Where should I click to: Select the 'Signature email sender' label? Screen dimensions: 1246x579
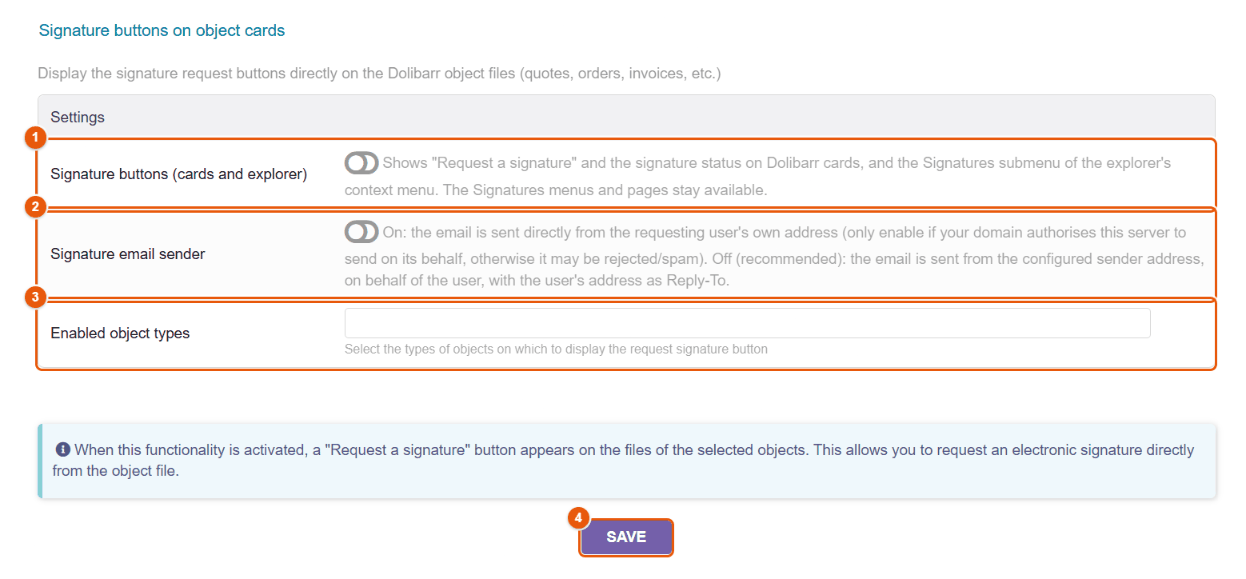128,254
